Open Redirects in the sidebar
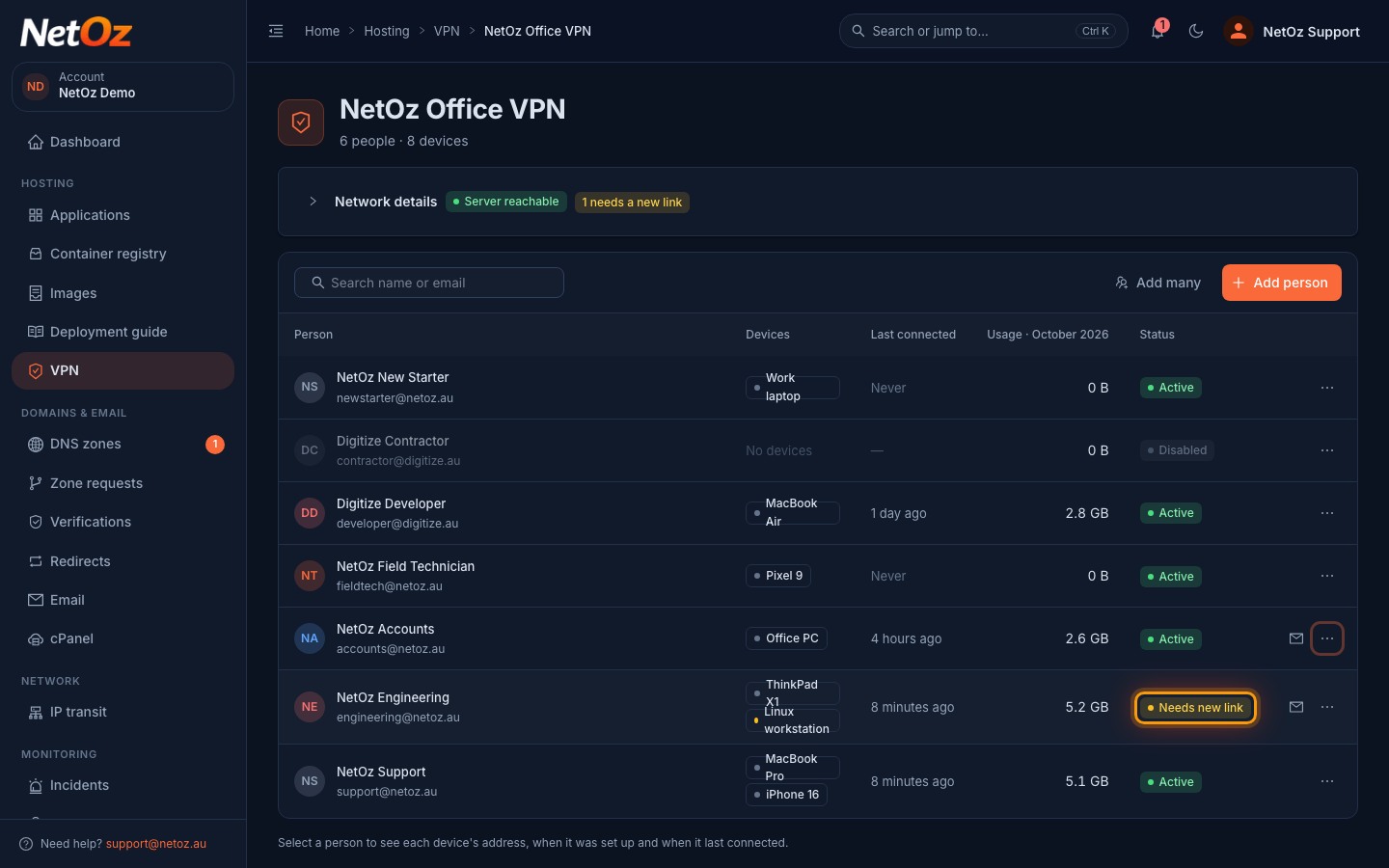1389x868 pixels. pyautogui.click(x=123, y=561)
